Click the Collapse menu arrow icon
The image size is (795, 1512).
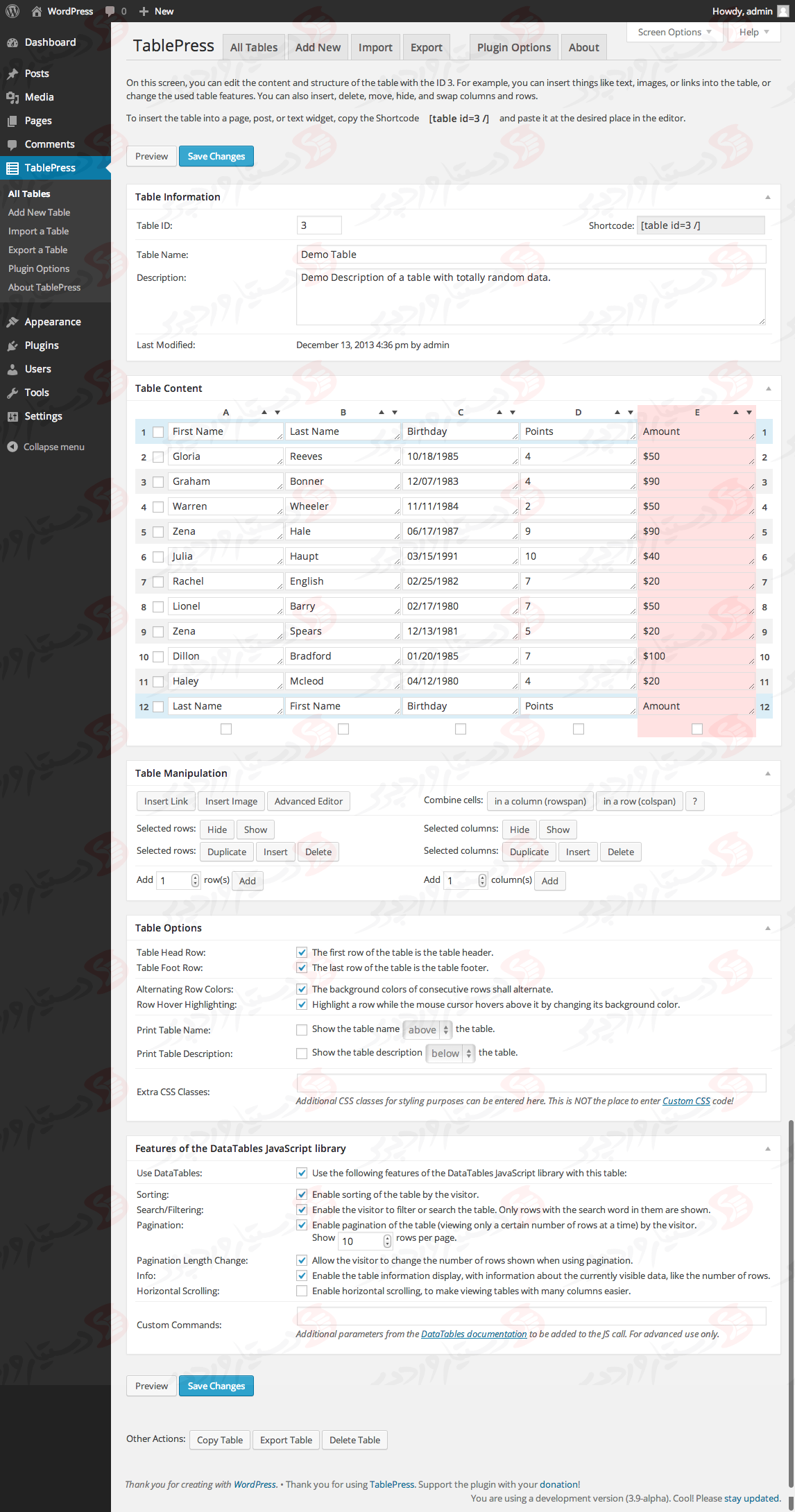click(x=12, y=447)
